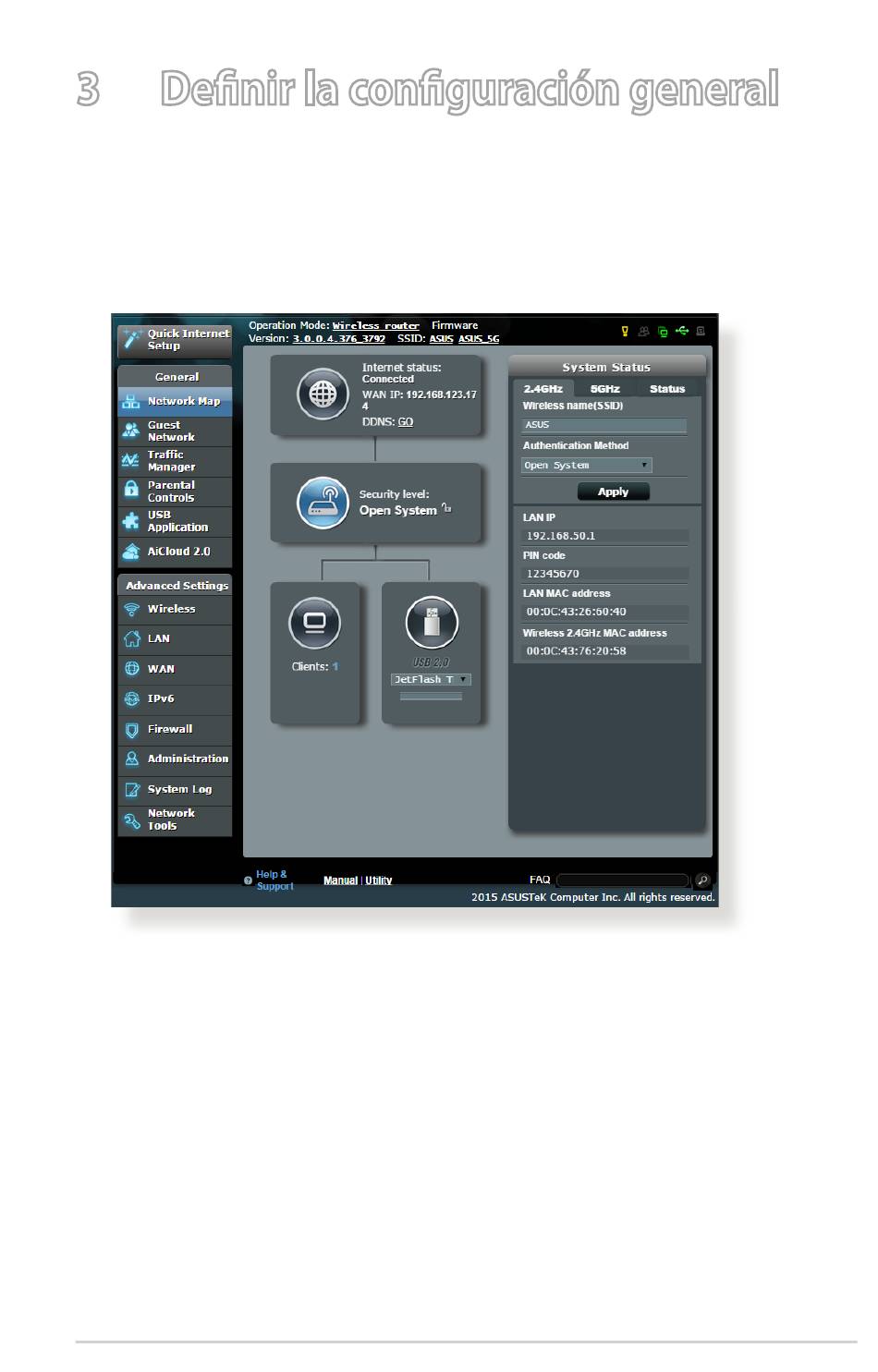The width and height of the screenshot is (878, 1372).
Task: Open Authentication Method dropdown
Action: point(587,466)
